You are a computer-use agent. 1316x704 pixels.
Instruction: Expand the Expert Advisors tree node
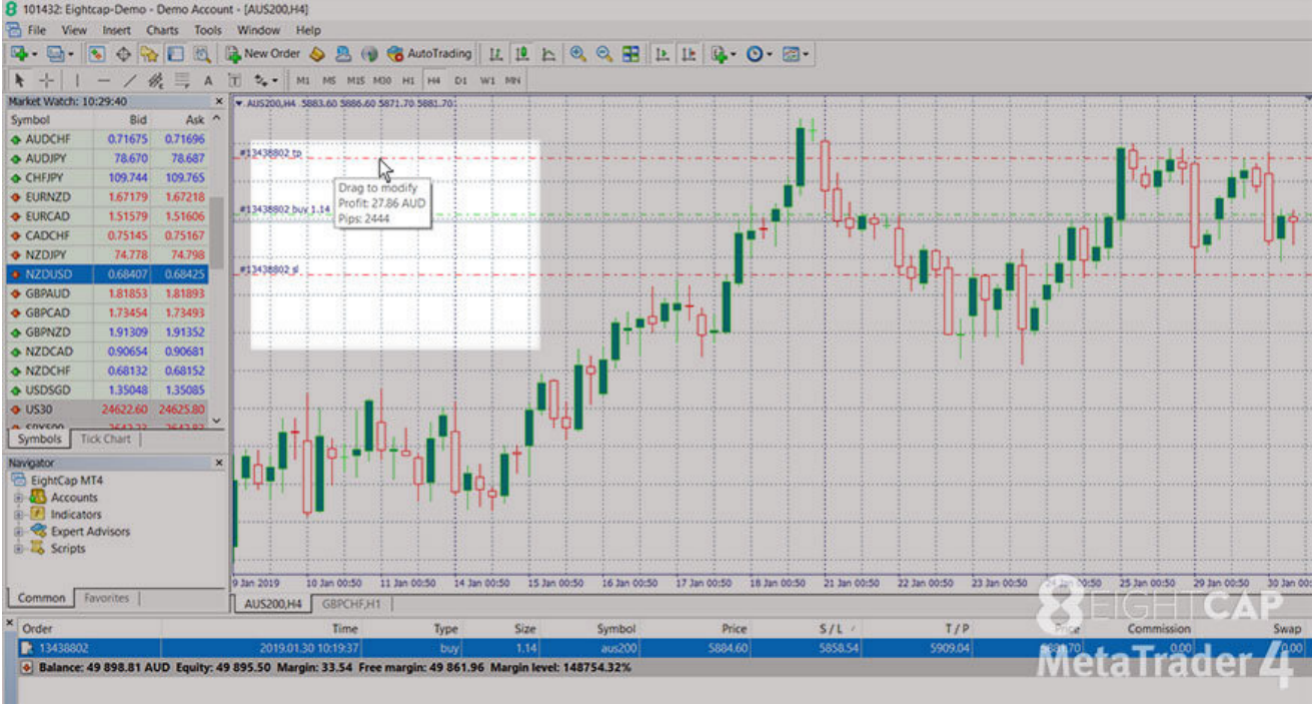tap(17, 531)
